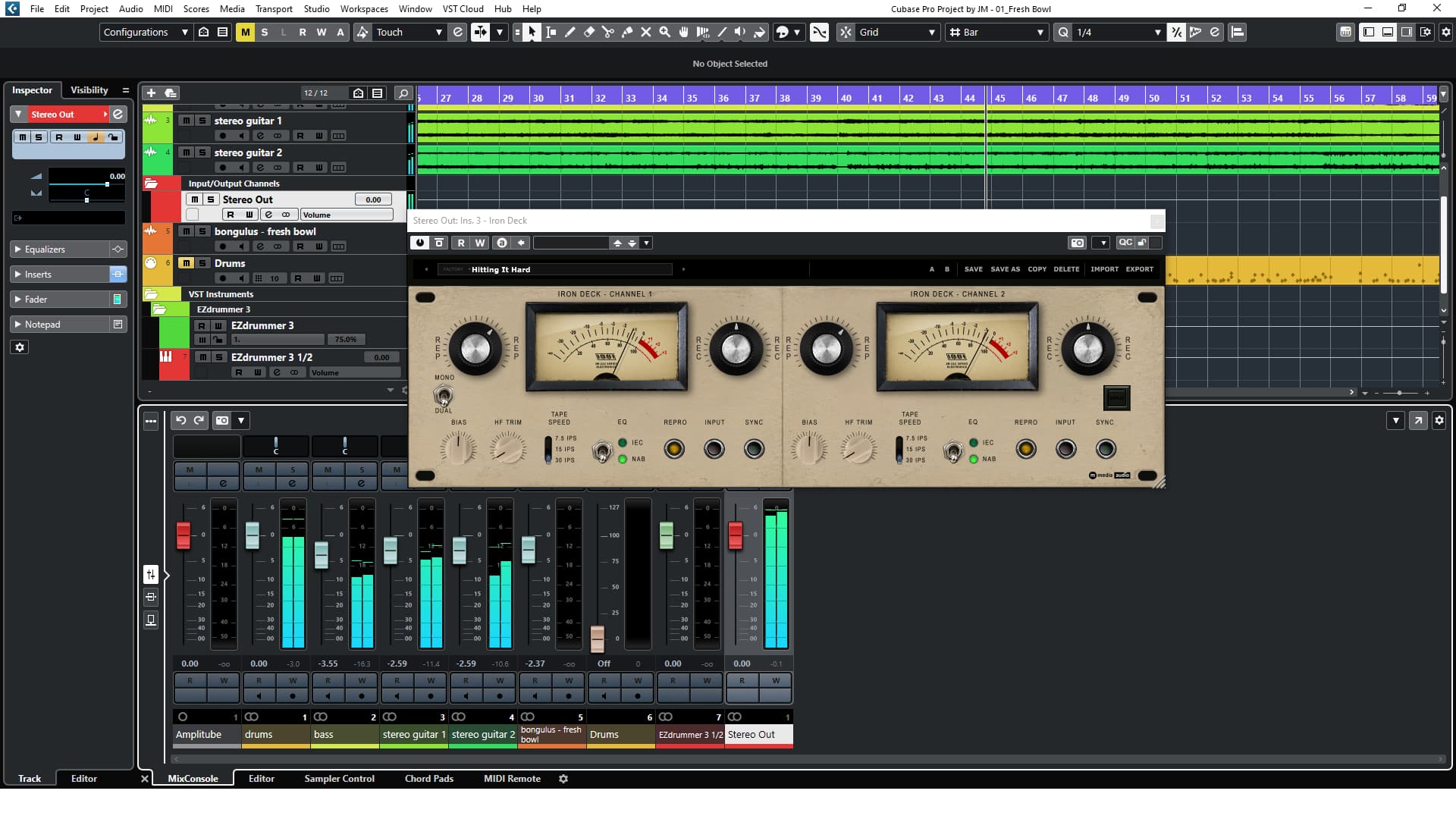This screenshot has width=1456, height=819.
Task: Toggle global Solo 'S' in toolbar
Action: pyautogui.click(x=265, y=32)
